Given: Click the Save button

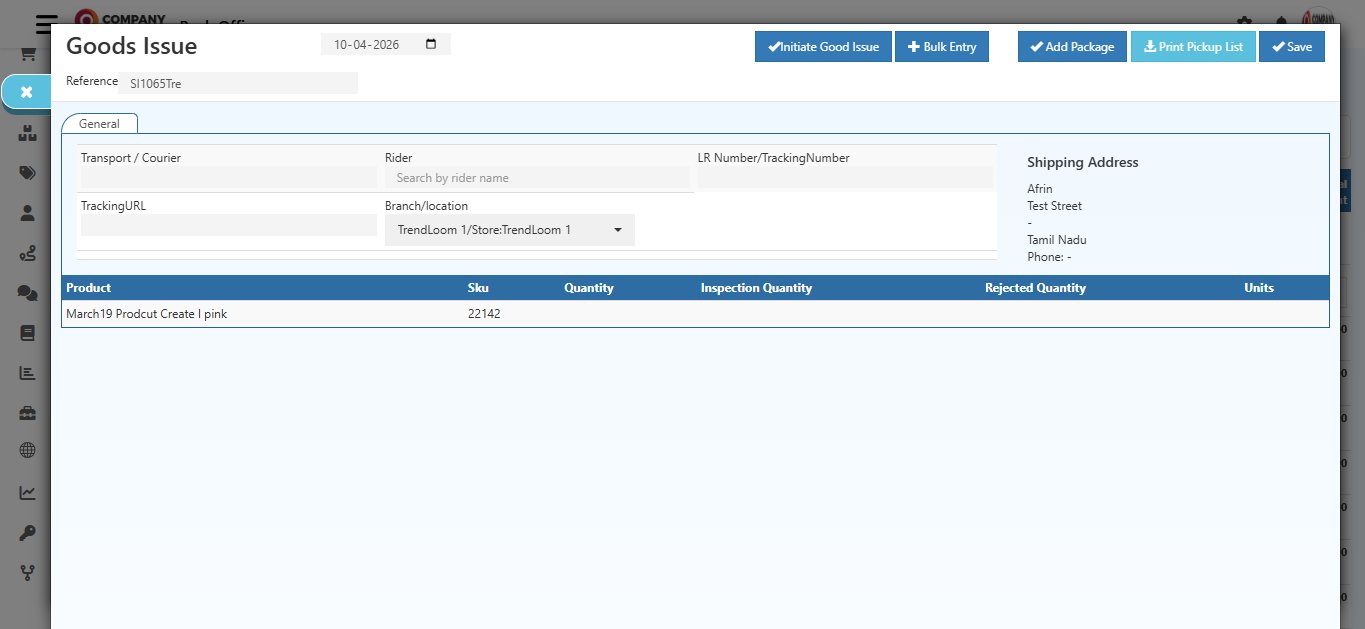Looking at the screenshot, I should 1291,46.
